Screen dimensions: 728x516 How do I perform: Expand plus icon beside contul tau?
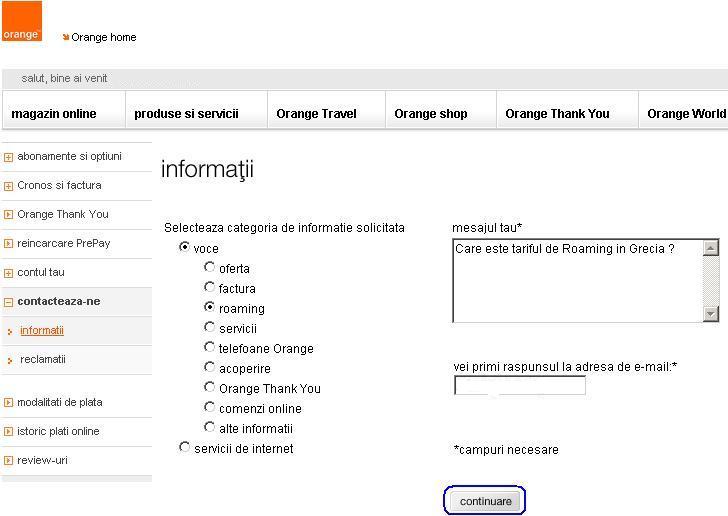point(8,273)
